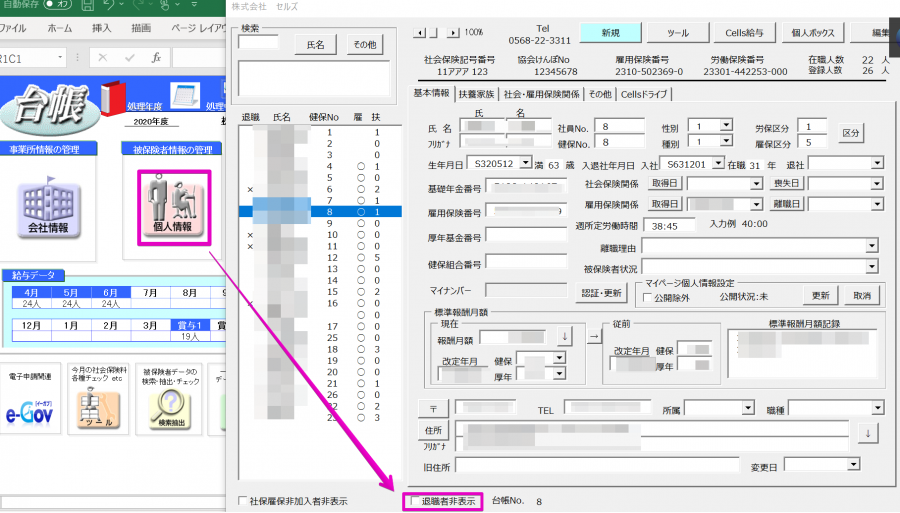Open the Excel name box dropdown
Viewport: 900px width, 513px height.
pos(60,57)
